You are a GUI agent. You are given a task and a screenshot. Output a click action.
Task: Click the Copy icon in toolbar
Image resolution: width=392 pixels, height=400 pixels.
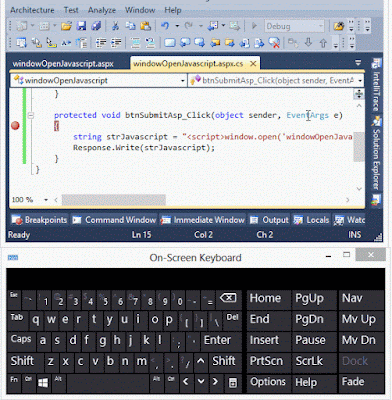point(130,26)
